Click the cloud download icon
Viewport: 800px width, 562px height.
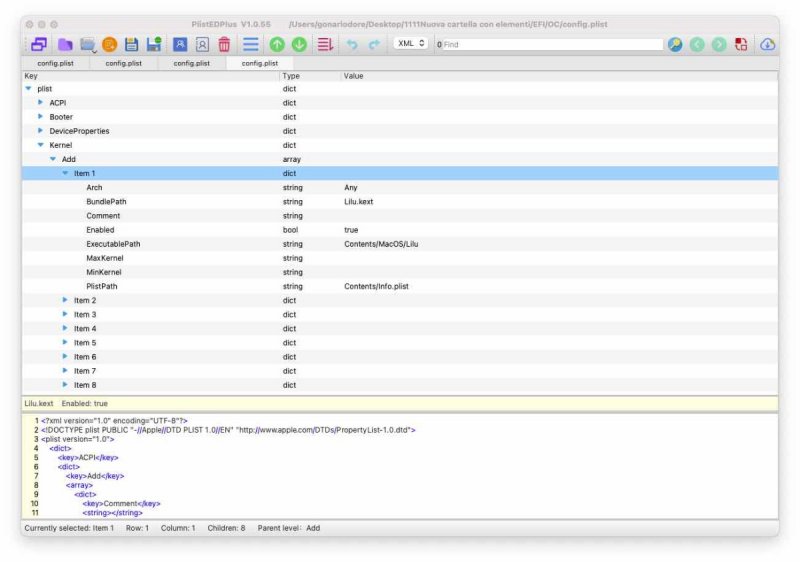coord(768,44)
